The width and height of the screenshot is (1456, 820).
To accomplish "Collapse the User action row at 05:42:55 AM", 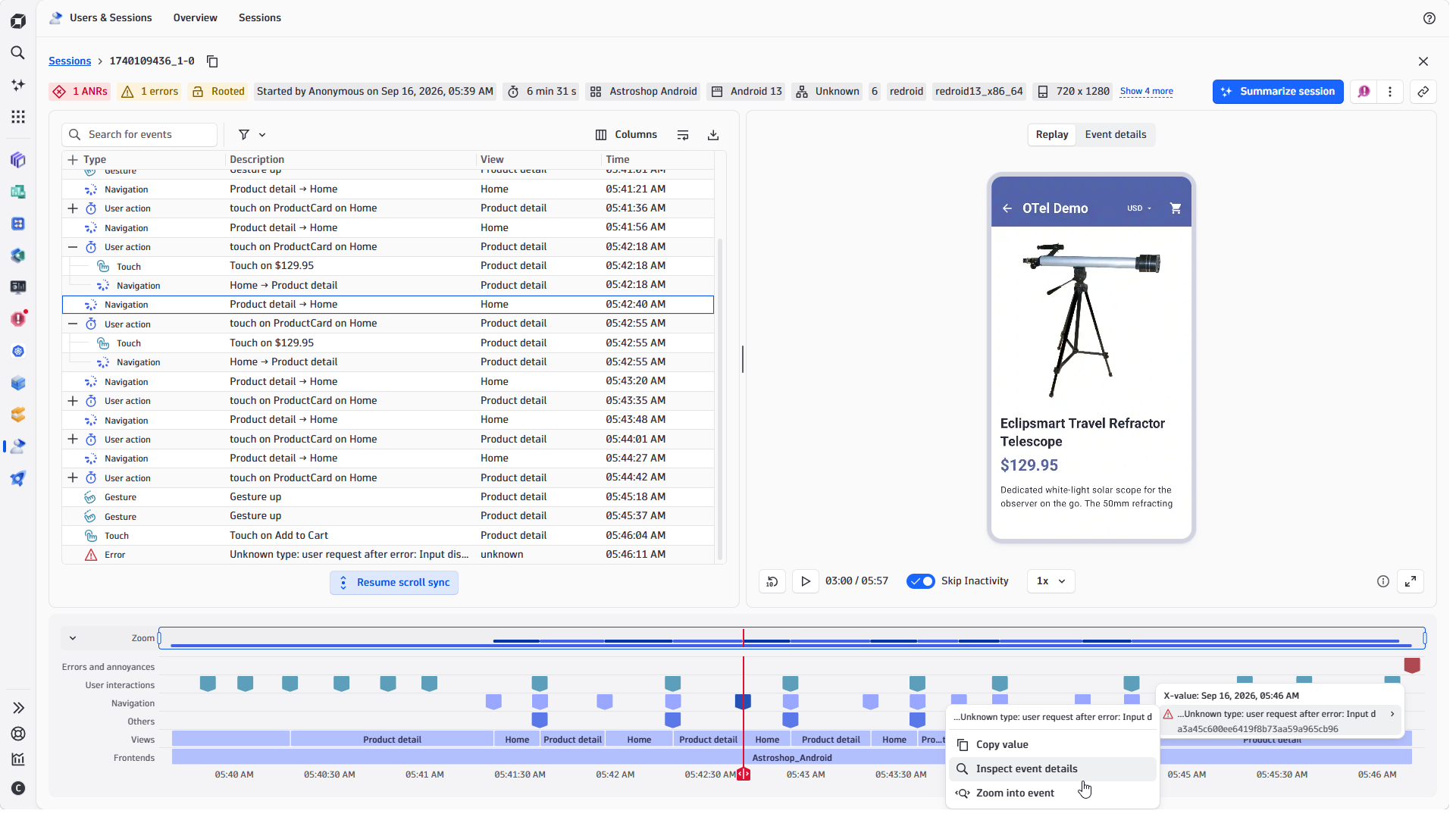I will click(x=73, y=324).
